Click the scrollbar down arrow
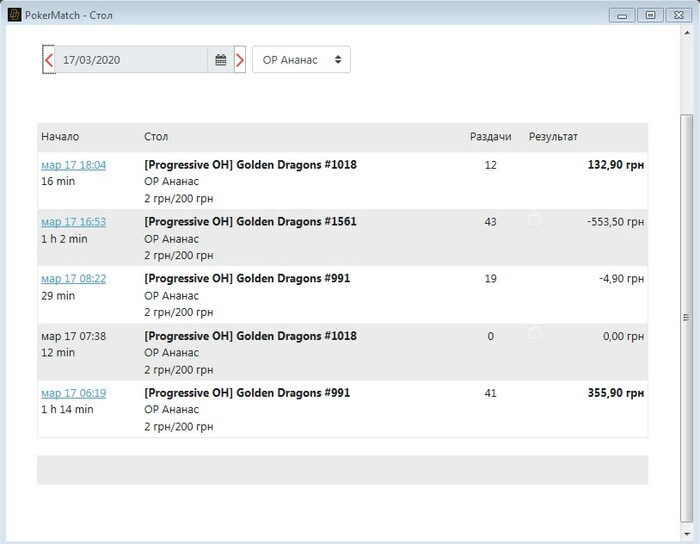 coord(686,534)
